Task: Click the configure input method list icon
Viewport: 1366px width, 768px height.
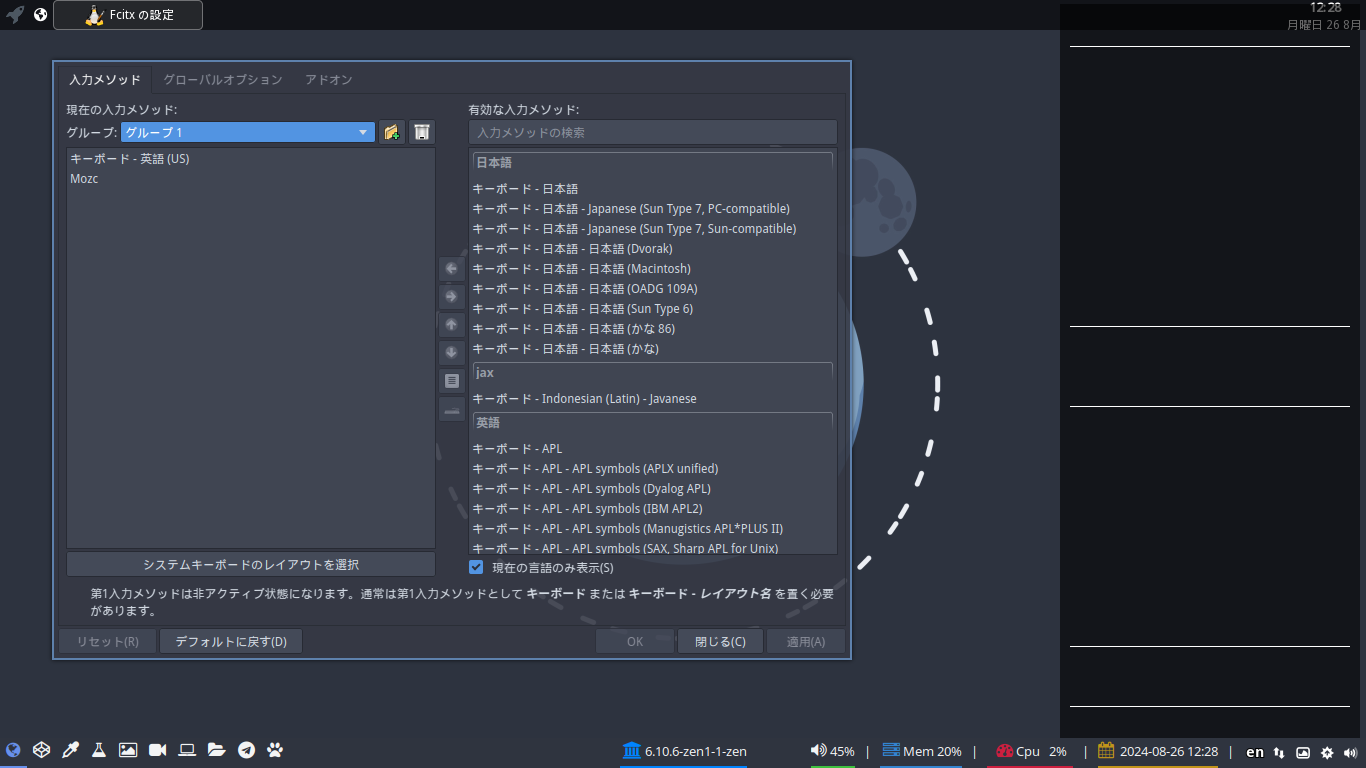Action: coord(451,381)
